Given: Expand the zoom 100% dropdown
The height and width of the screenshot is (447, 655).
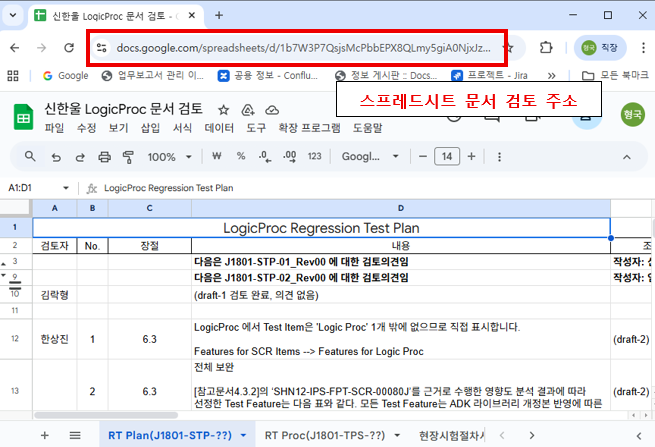Looking at the screenshot, I should [170, 156].
